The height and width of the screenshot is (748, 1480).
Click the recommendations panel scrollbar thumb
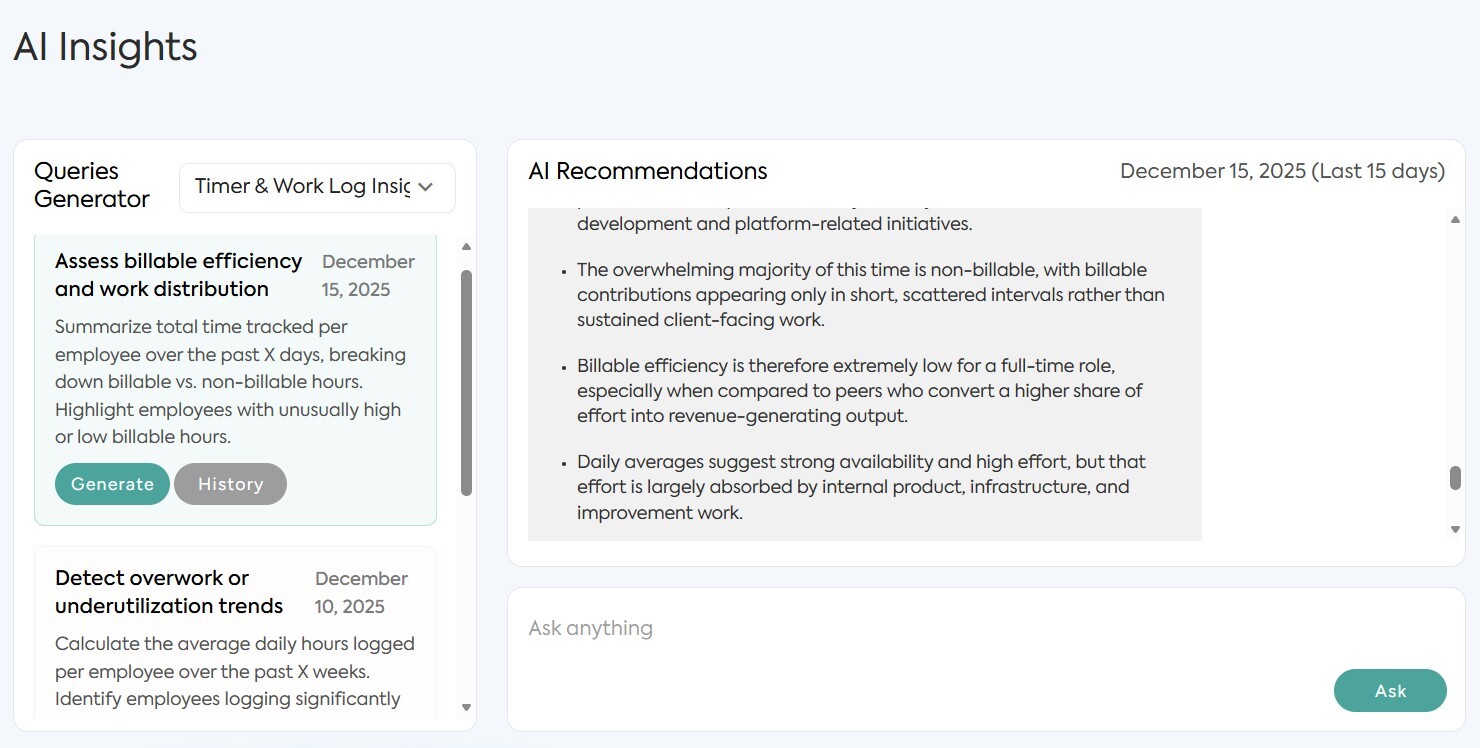click(x=1455, y=478)
